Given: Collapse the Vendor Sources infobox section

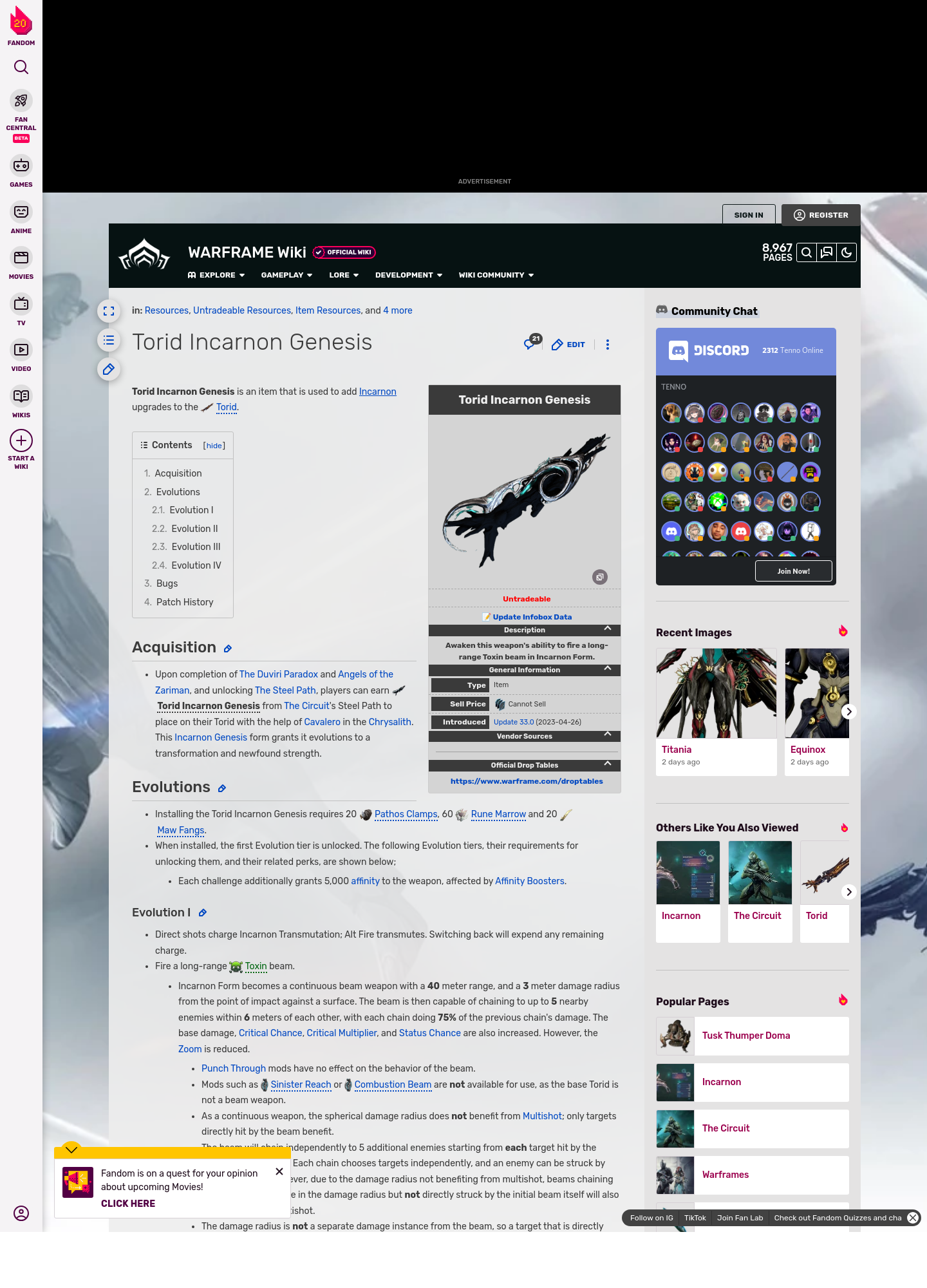Looking at the screenshot, I should pyautogui.click(x=608, y=735).
